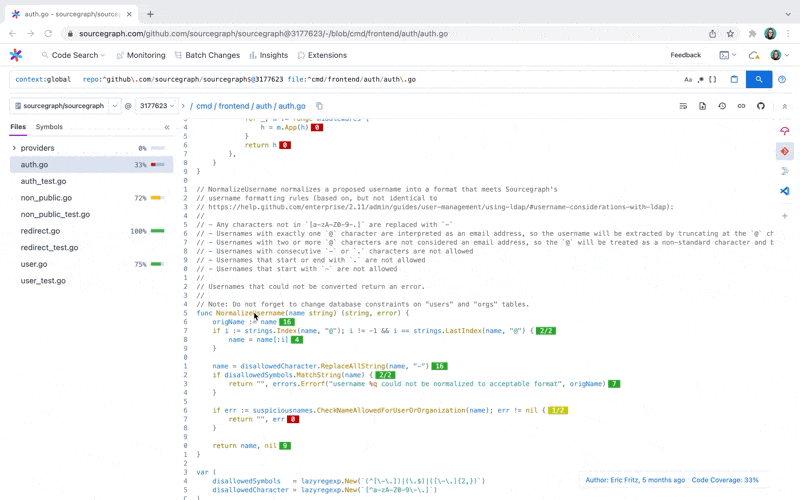Copy file path icon next to auth.go
Screen dimensions: 800x500
tap(319, 106)
